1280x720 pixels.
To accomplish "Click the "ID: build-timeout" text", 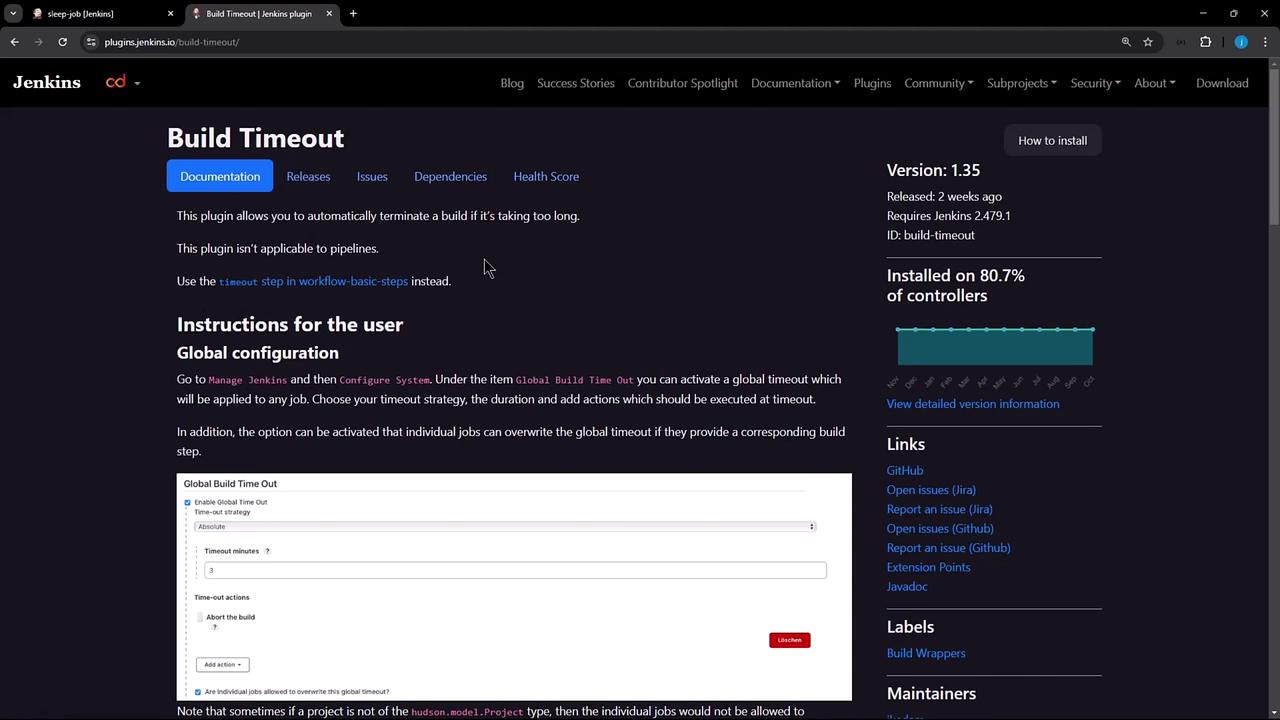I will click(931, 235).
